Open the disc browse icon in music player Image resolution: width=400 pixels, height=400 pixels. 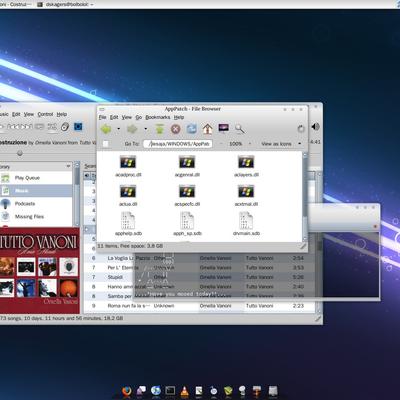click(x=65, y=127)
